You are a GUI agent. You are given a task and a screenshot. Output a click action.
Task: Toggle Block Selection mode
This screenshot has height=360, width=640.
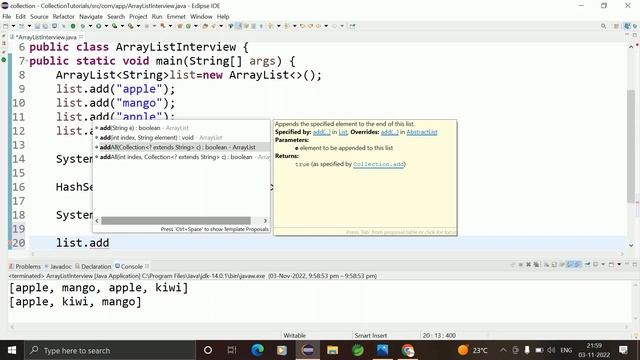tap(253, 26)
